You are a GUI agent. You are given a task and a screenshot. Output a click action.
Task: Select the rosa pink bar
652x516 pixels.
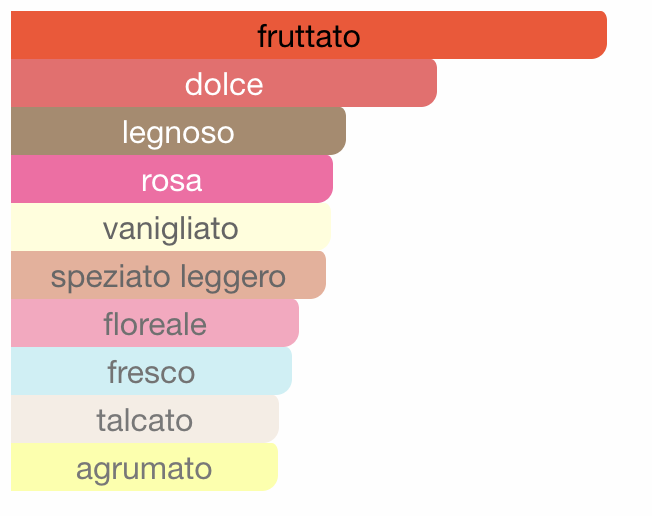click(x=172, y=179)
